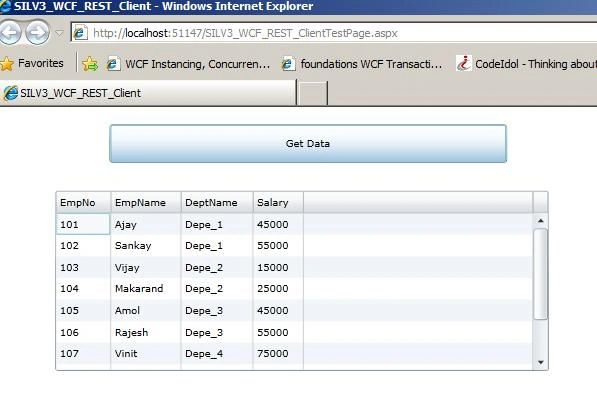Click the name cell Ajay
Screen dimensions: 597x412
(x=146, y=224)
